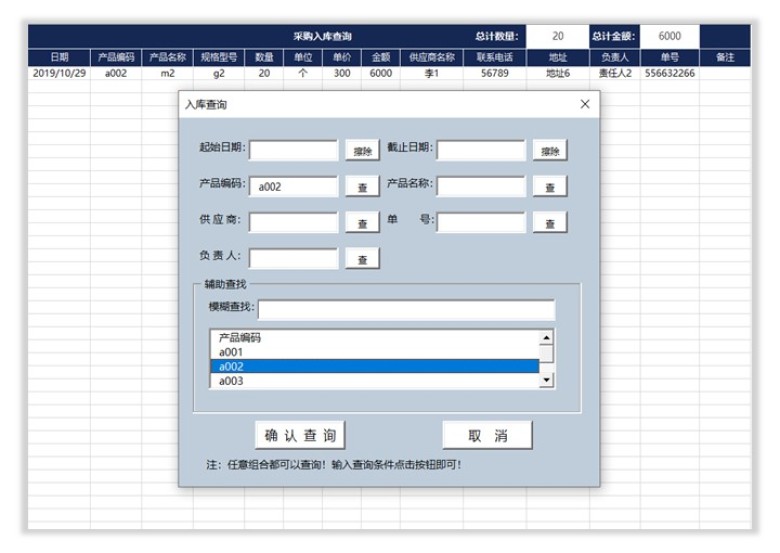Select sheet cell a002 in data row
780x553 pixels.
coord(116,73)
